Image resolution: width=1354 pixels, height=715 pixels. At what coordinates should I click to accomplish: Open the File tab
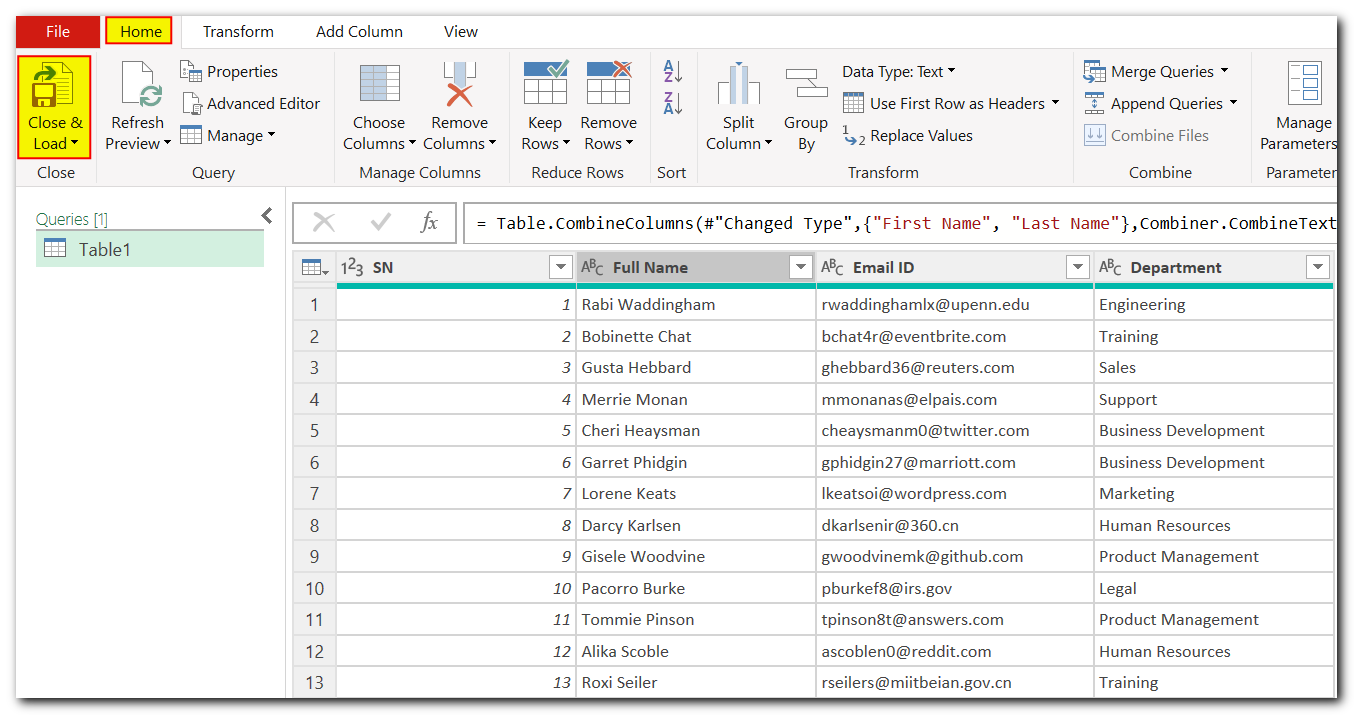[x=58, y=31]
